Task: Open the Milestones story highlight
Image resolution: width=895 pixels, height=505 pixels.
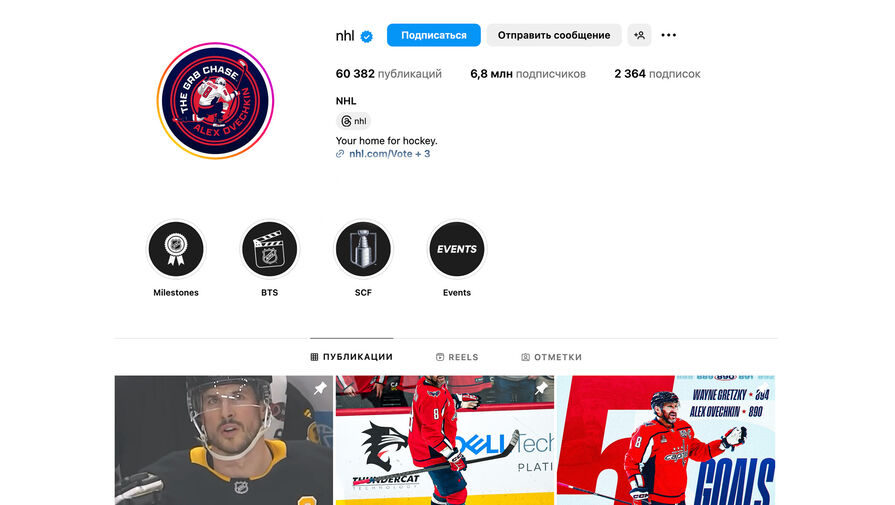Action: click(x=176, y=249)
